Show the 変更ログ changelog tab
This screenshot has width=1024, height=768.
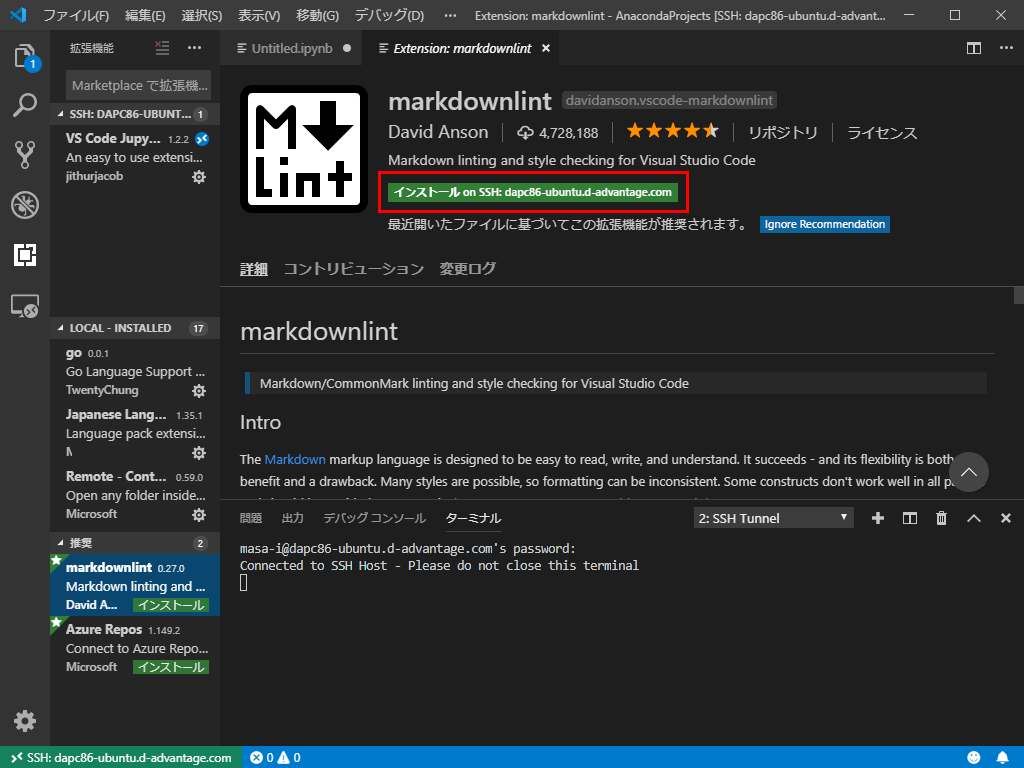[468, 269]
